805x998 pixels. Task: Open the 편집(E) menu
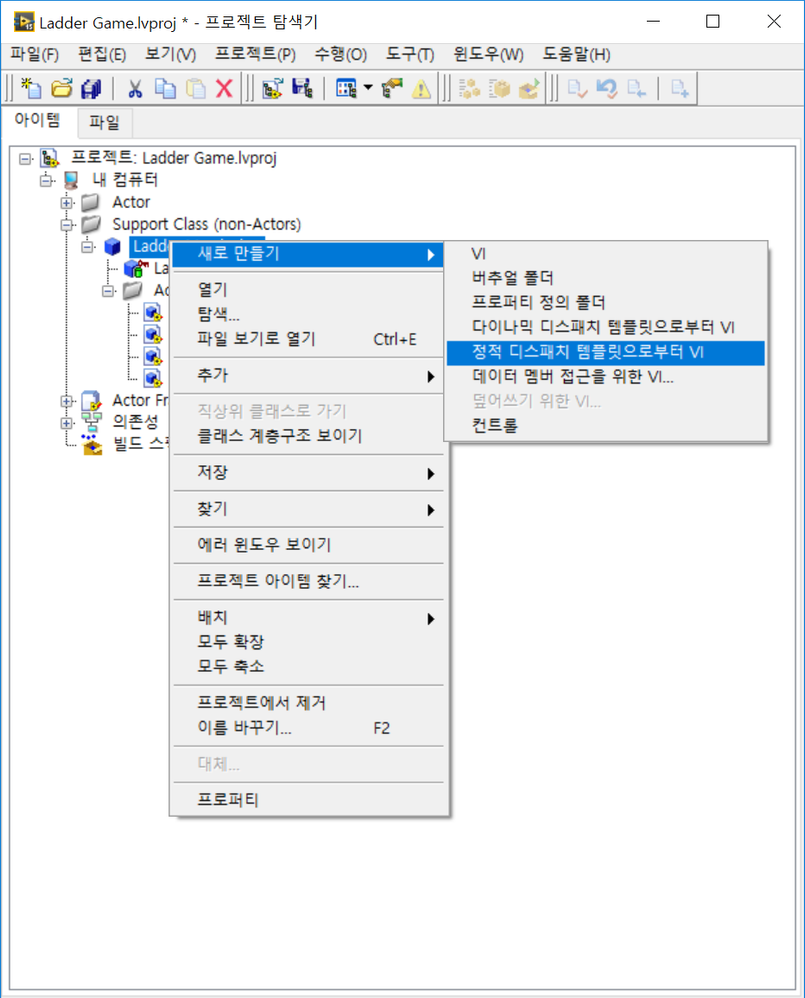(x=102, y=55)
